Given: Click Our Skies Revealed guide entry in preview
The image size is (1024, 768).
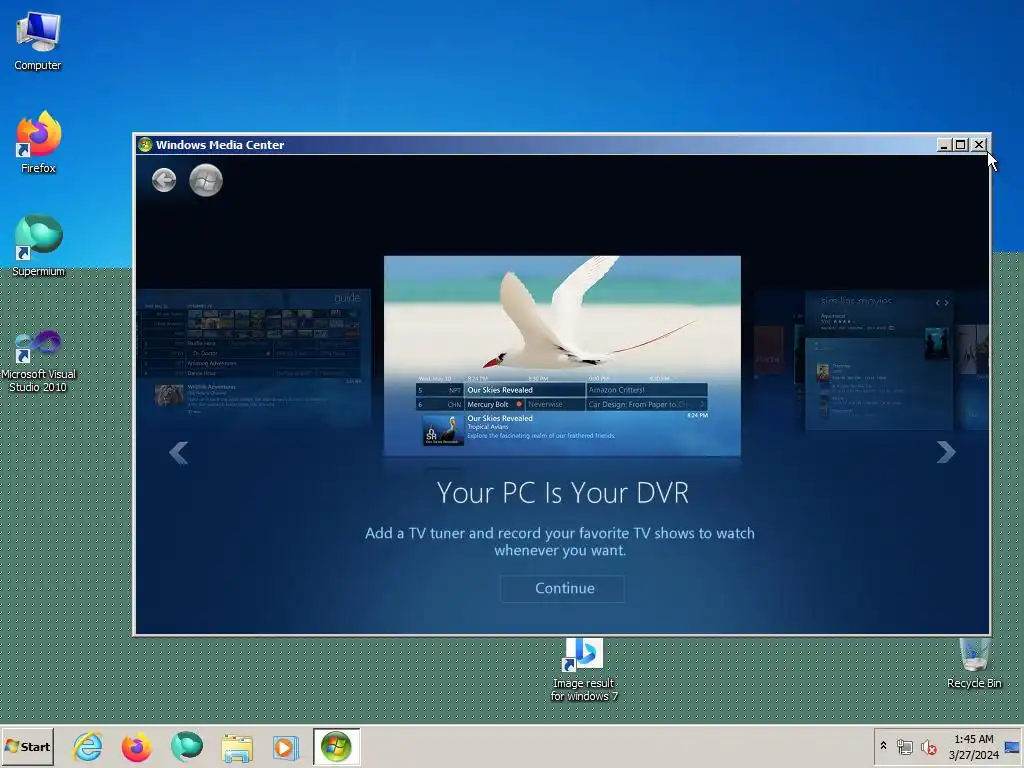Looking at the screenshot, I should pos(524,390).
